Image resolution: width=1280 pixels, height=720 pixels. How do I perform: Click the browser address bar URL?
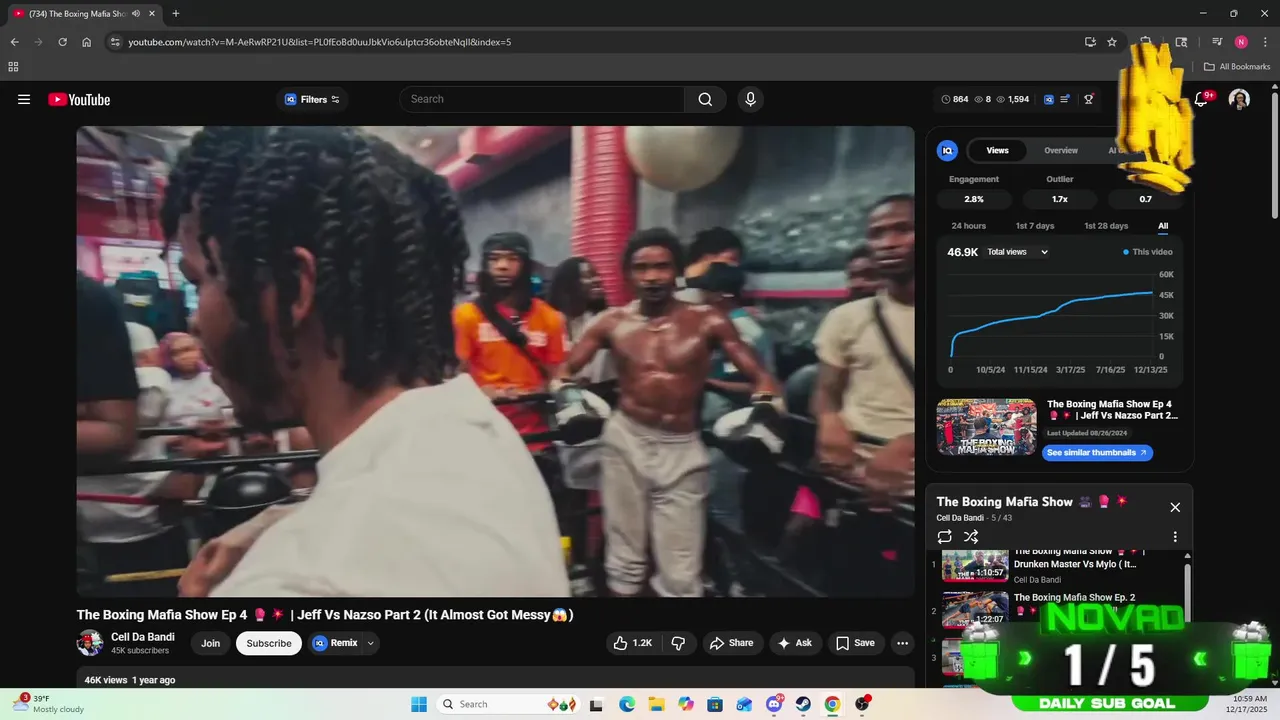[x=320, y=42]
